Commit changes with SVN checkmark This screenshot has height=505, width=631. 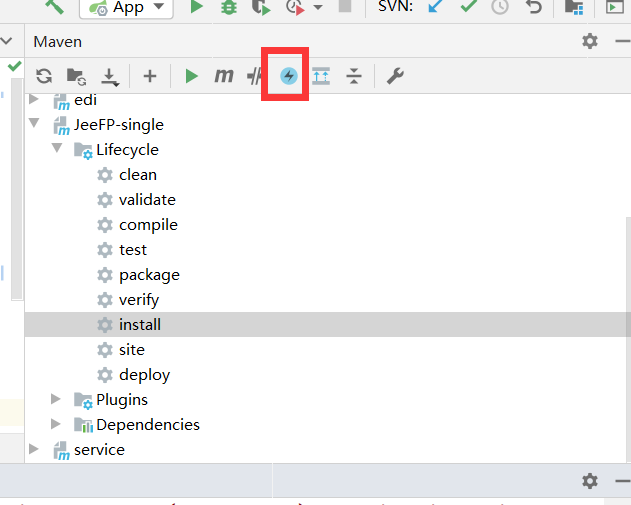point(468,6)
